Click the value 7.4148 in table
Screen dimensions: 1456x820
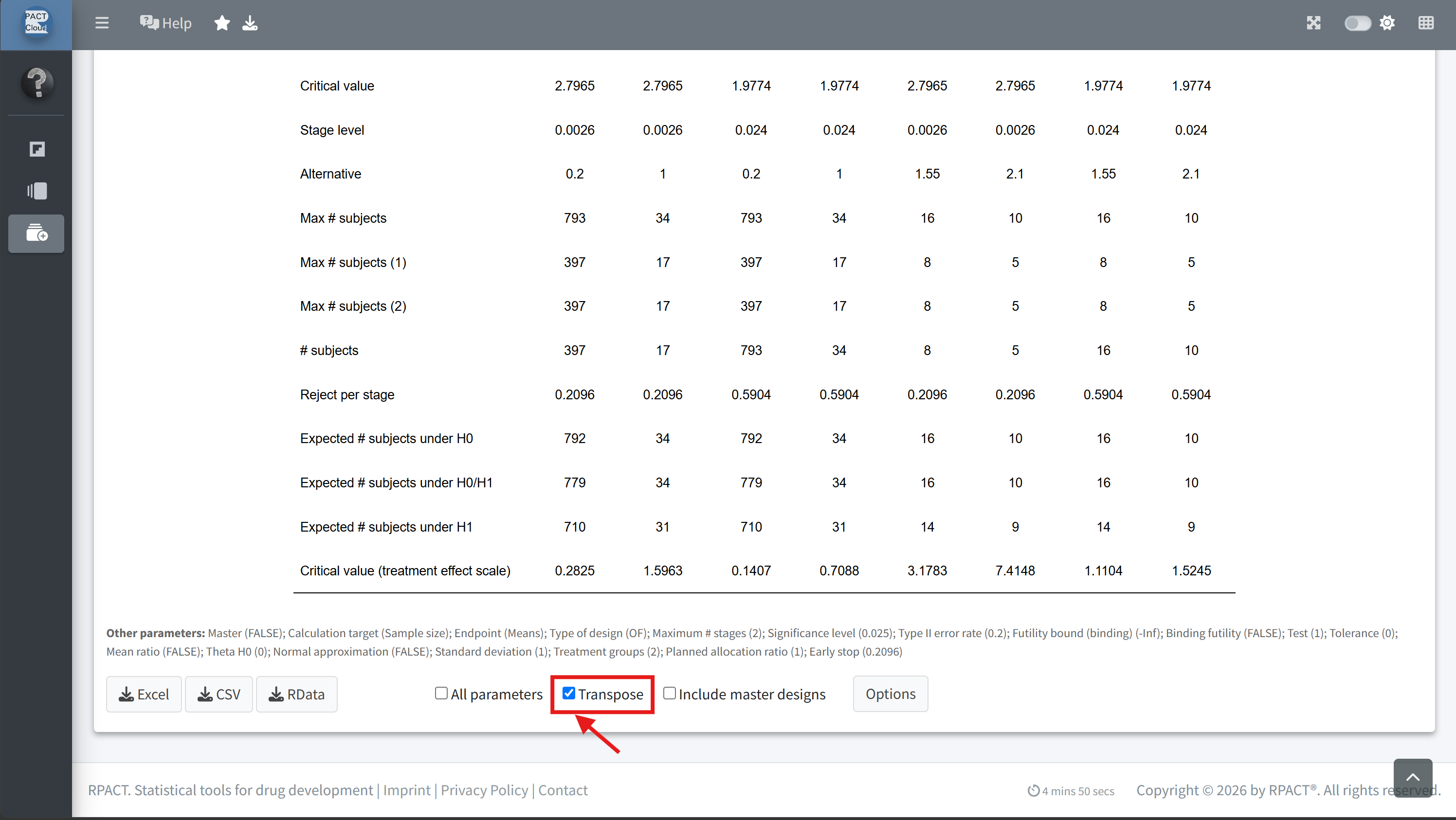tap(1015, 571)
